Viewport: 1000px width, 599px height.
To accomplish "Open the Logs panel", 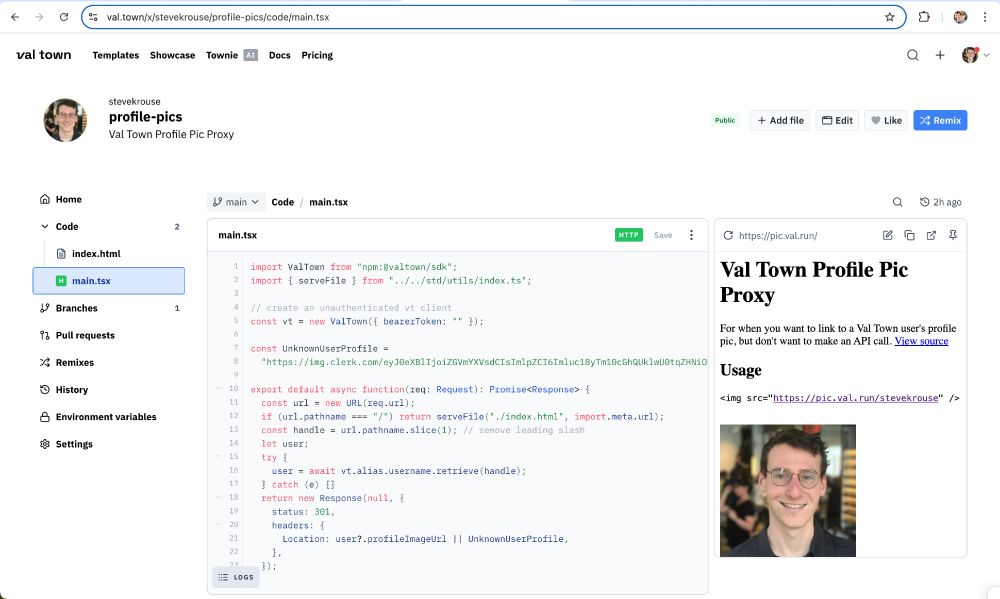I will [x=236, y=577].
